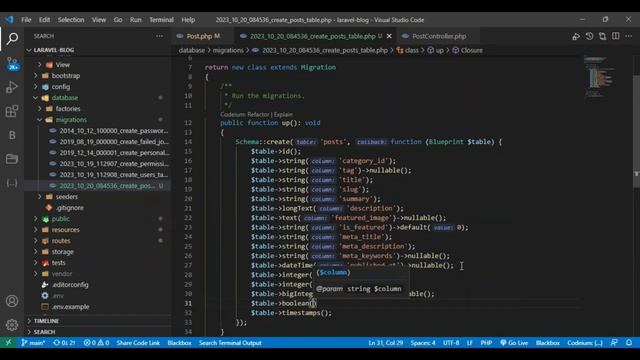640x360 pixels.
Task: Switch to the PostController.php tab
Action: tap(439, 36)
